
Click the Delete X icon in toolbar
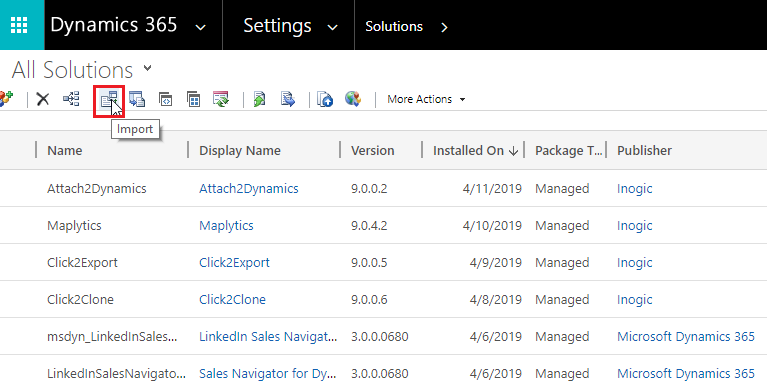43,99
